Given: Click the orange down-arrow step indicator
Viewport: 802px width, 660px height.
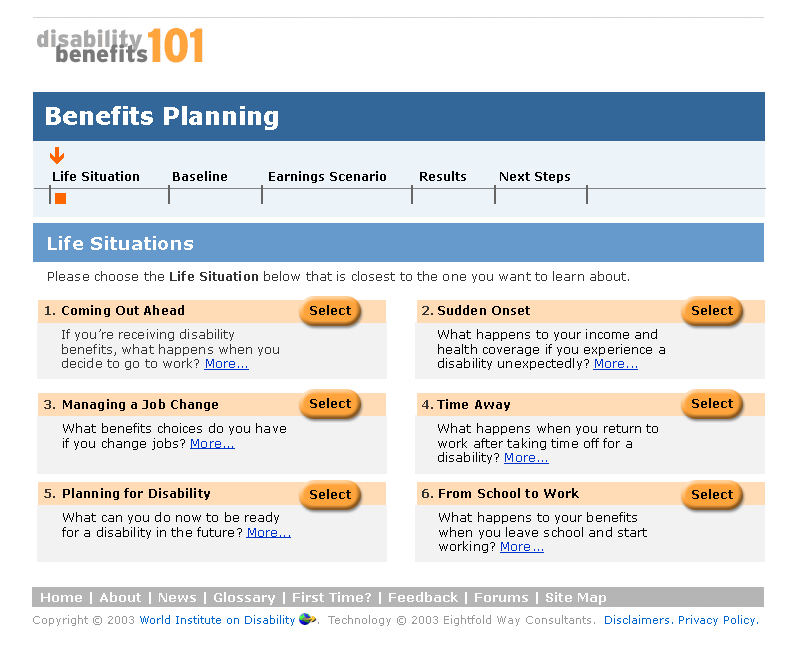Looking at the screenshot, I should tap(57, 155).
